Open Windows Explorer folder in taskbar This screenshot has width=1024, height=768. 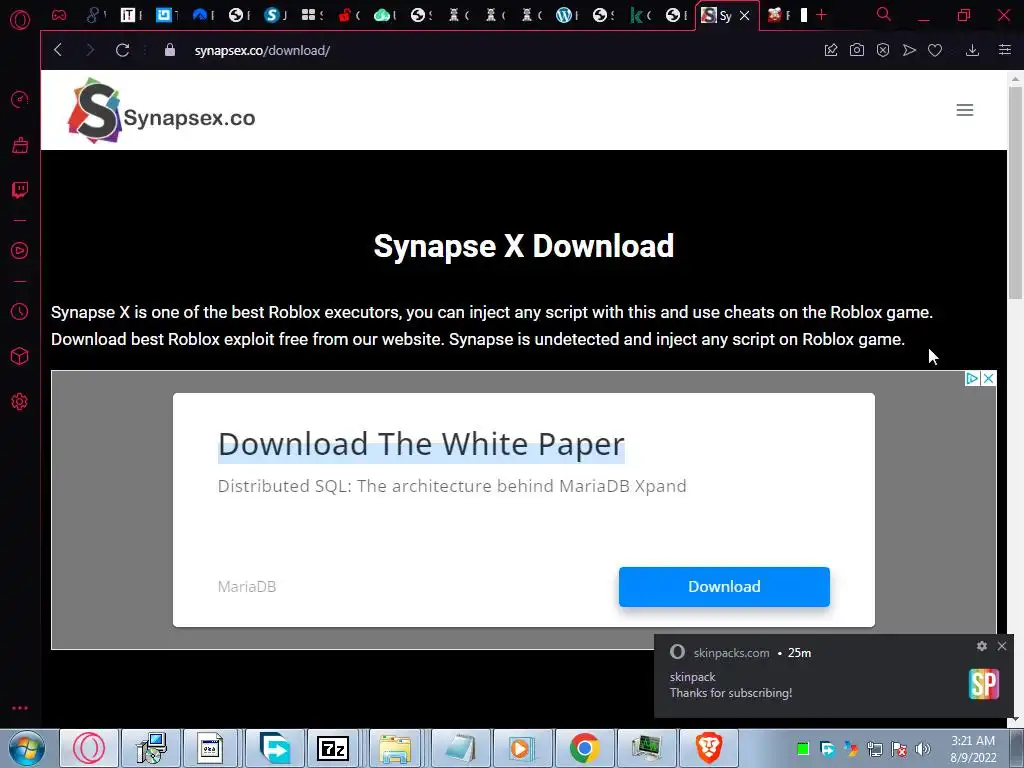pos(395,748)
